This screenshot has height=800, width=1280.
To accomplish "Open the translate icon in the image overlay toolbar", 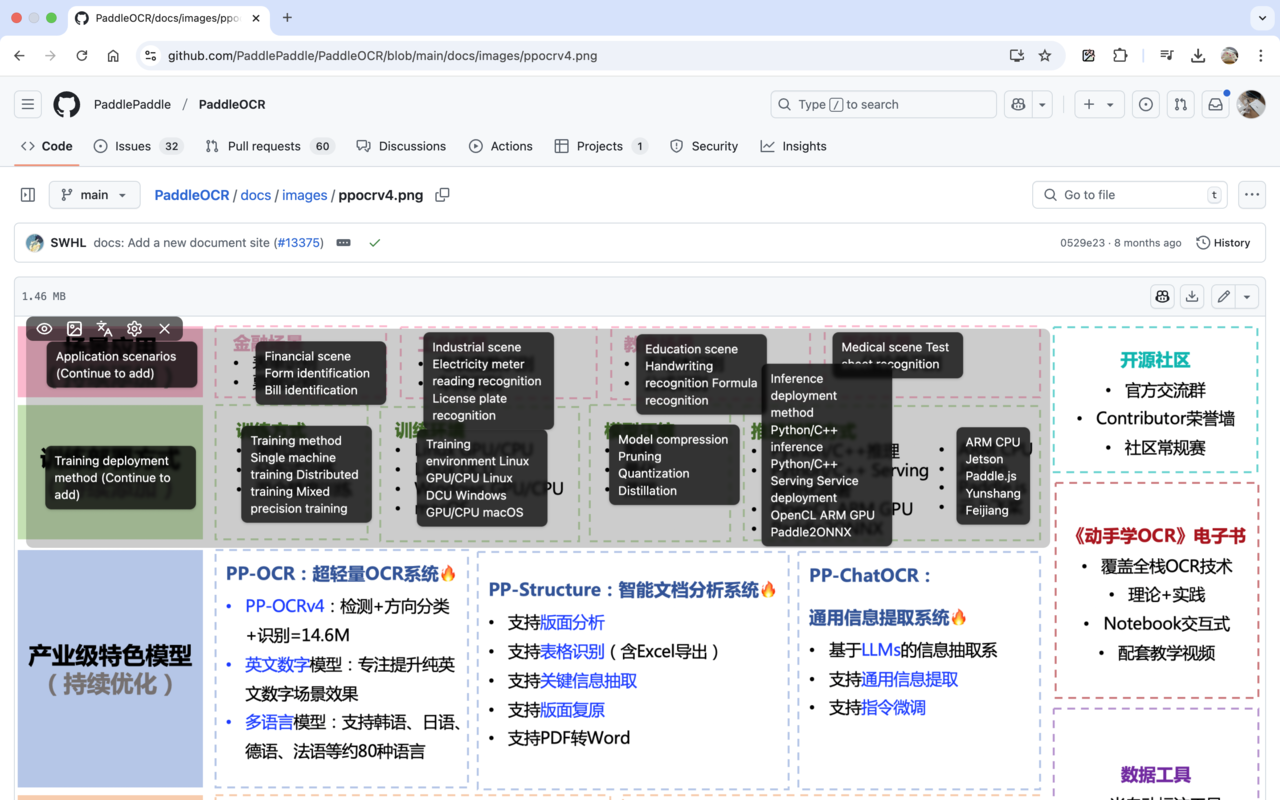I will [104, 328].
